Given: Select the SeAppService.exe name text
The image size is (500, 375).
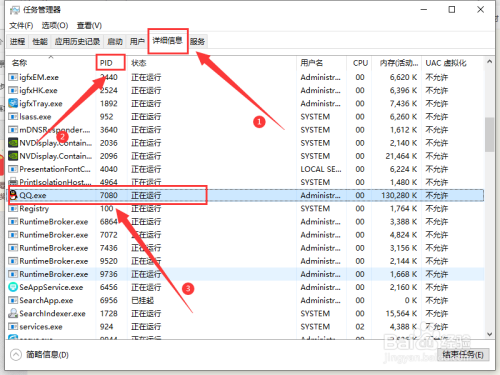Looking at the screenshot, I should pos(51,287).
